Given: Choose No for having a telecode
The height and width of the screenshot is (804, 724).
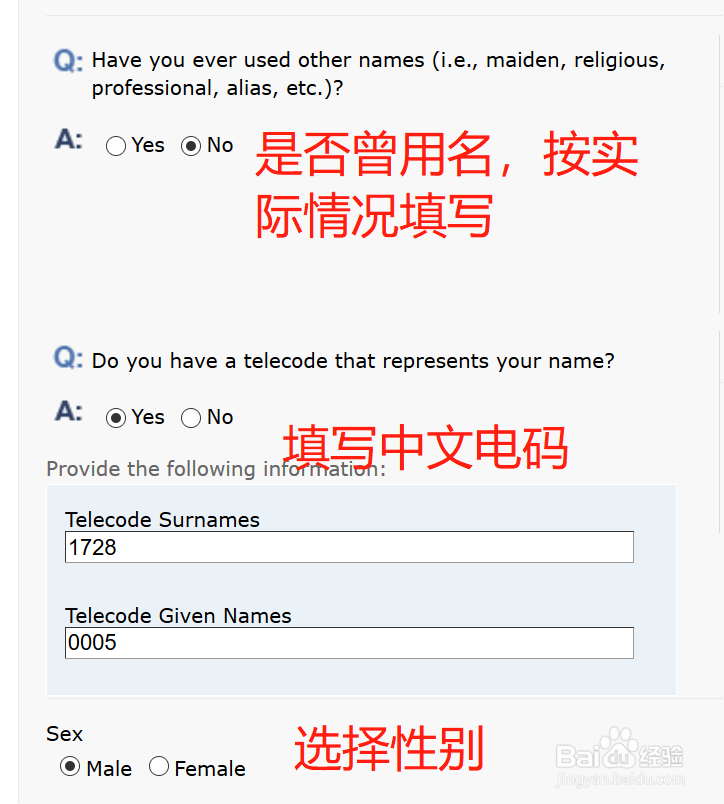Looking at the screenshot, I should point(190,417).
